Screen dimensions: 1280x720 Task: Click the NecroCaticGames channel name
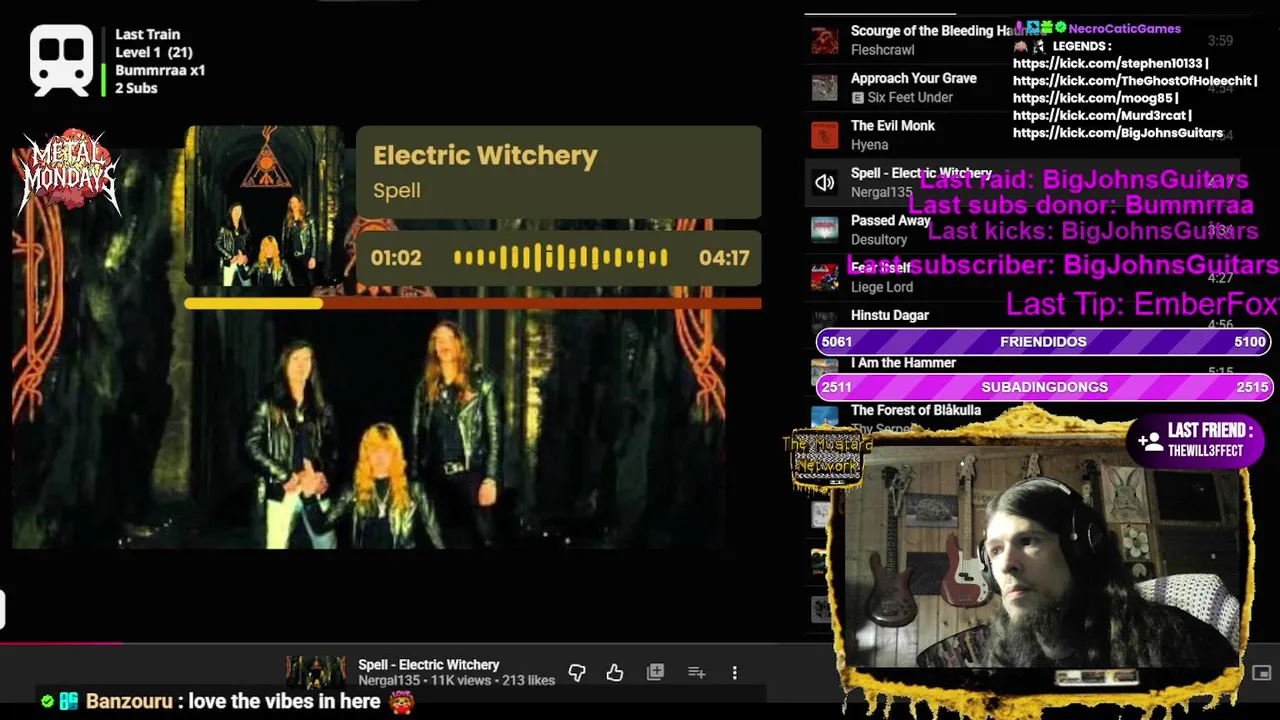1124,28
